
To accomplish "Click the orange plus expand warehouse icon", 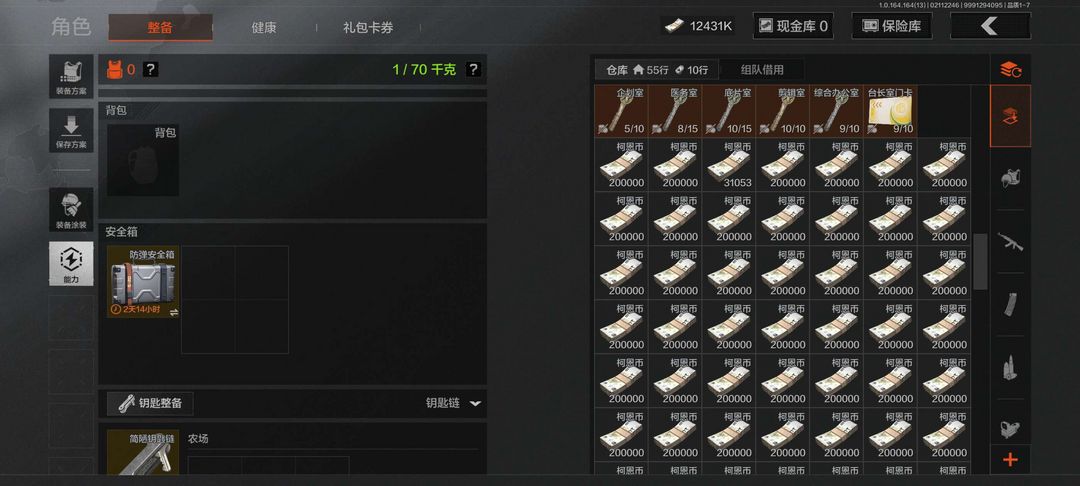I will pyautogui.click(x=1010, y=460).
